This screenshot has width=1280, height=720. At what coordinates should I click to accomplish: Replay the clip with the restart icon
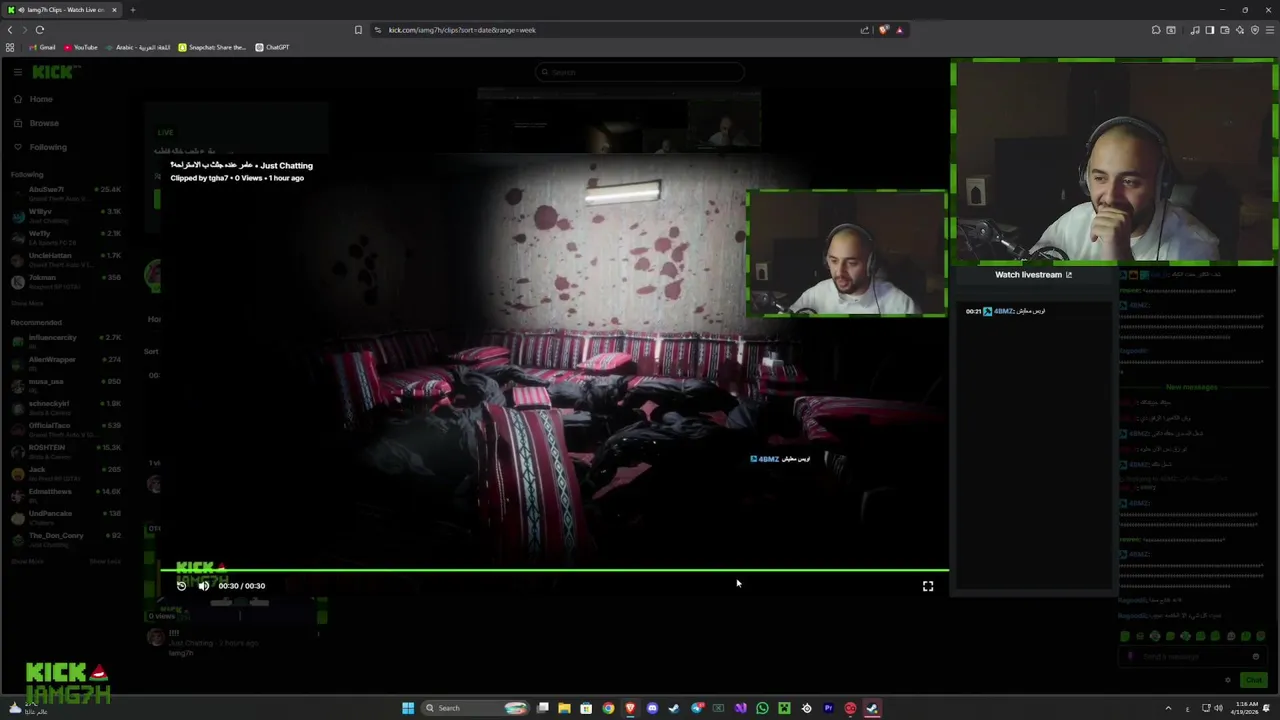click(181, 586)
